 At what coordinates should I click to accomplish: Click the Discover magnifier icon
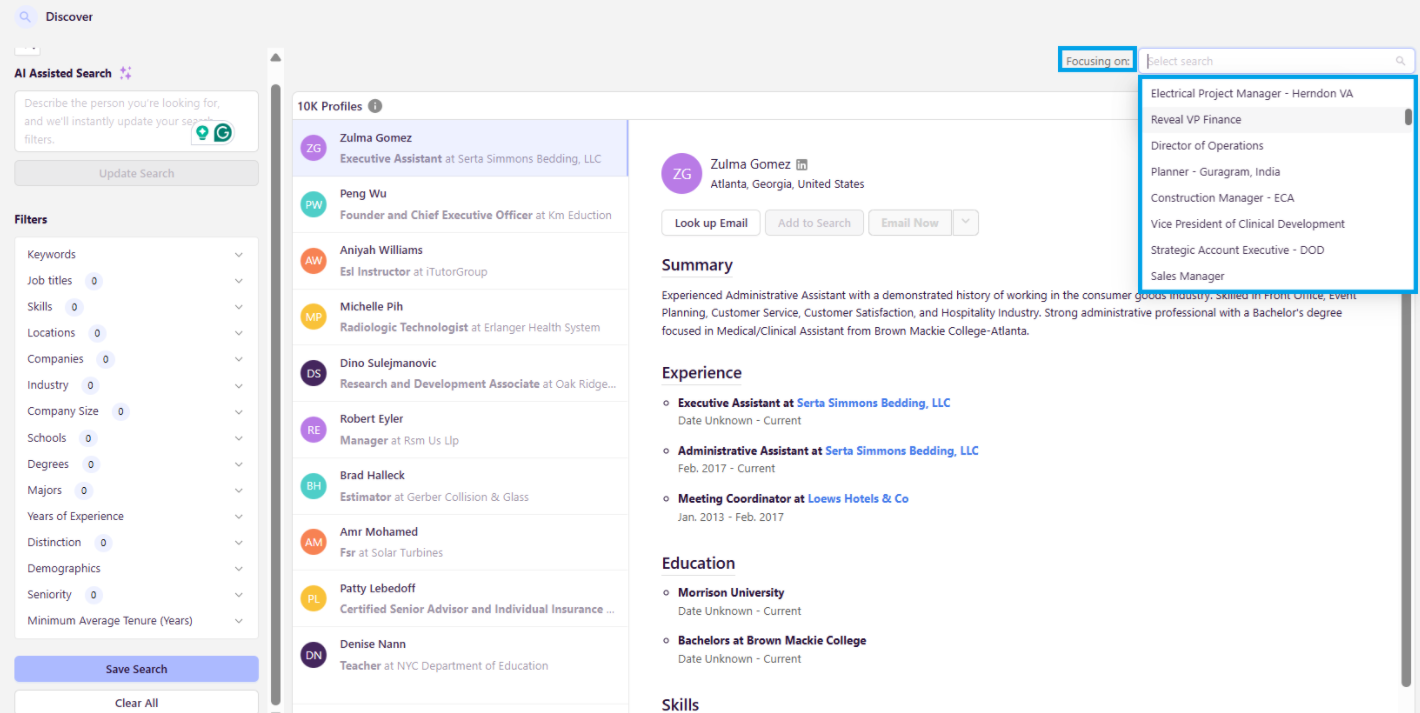pyautogui.click(x=25, y=17)
